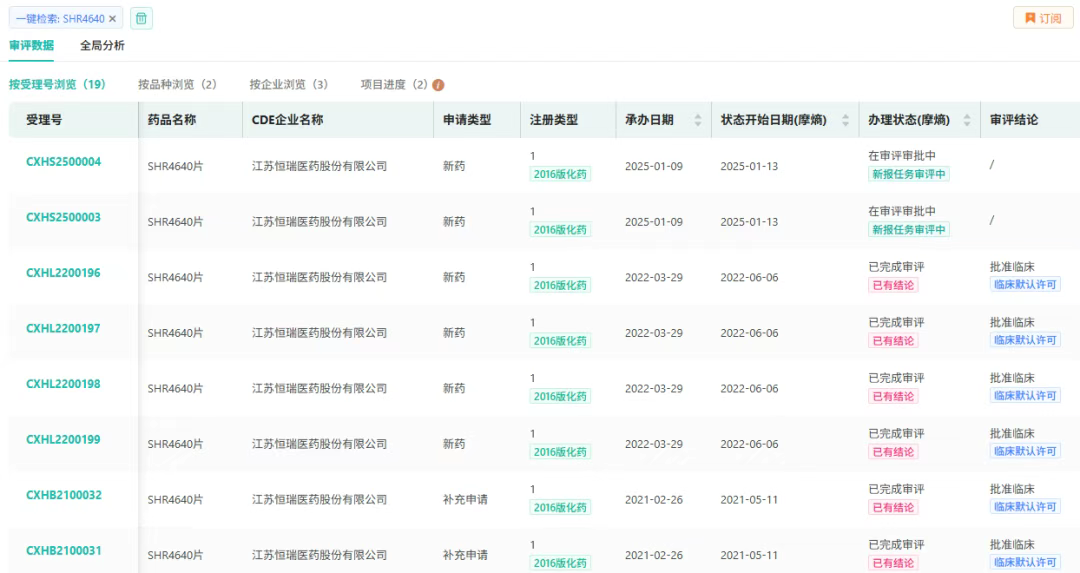Open acceptance number CXHL2200196 link
Viewport: 1080px width, 573px height.
click(63, 273)
